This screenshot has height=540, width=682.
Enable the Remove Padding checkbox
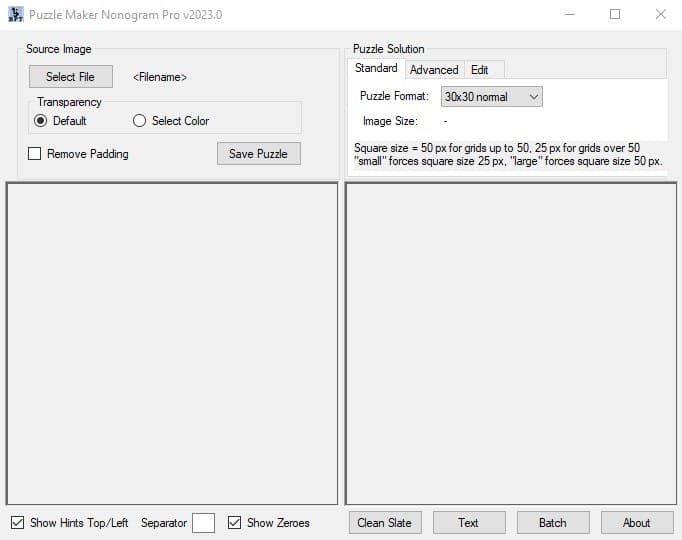35,154
